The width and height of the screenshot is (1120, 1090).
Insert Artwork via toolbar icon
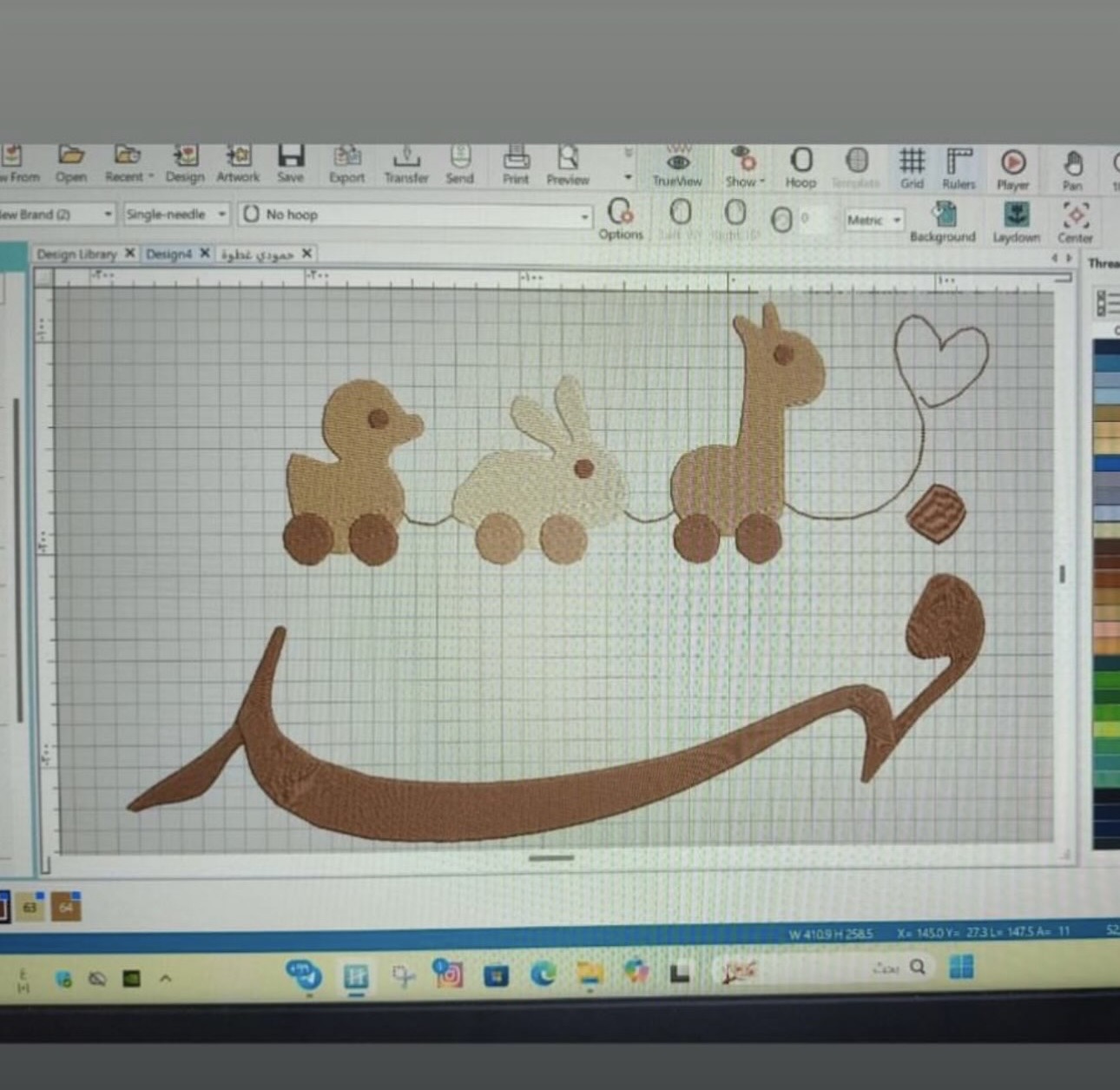click(x=238, y=164)
